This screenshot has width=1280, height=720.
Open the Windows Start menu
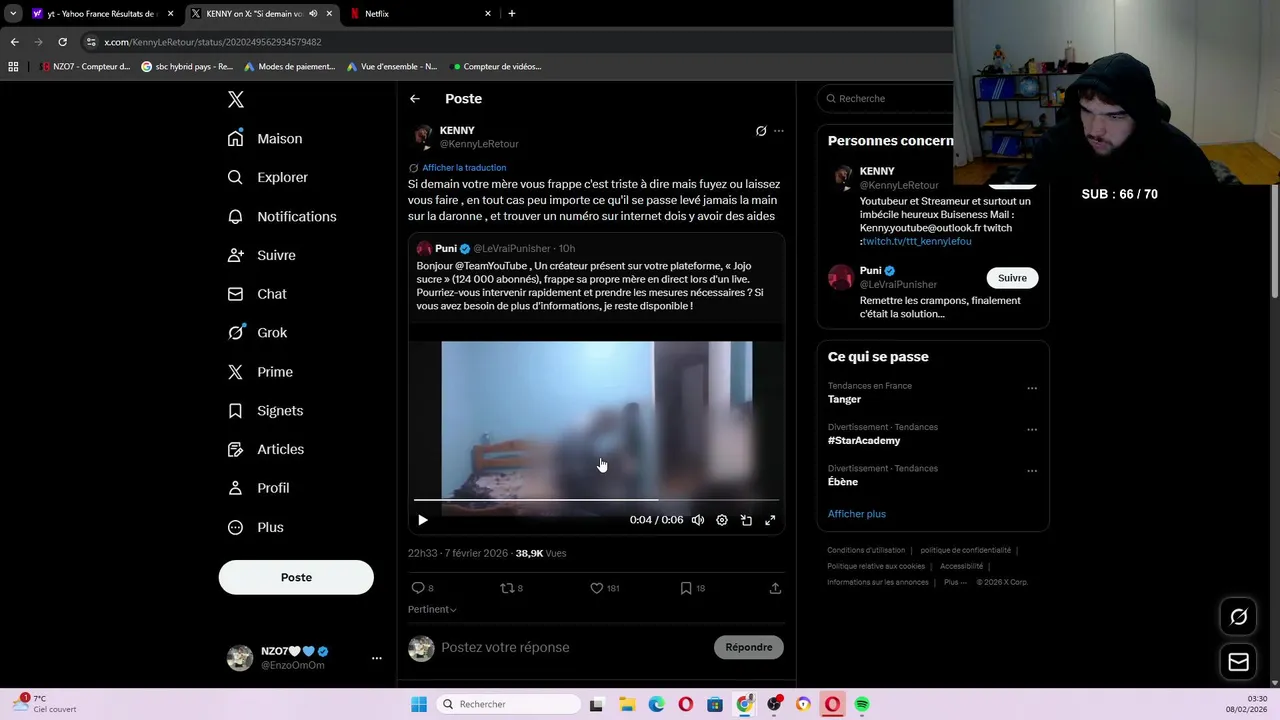click(x=419, y=704)
